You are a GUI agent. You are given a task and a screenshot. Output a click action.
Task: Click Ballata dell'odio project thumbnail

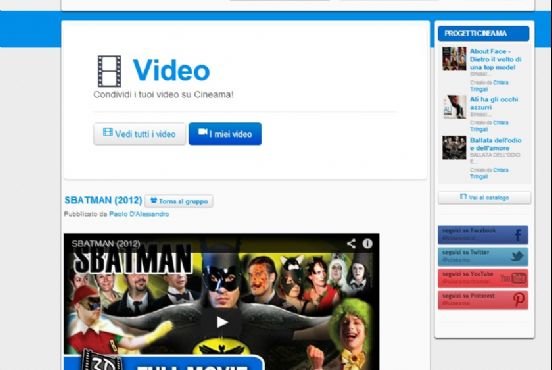[x=454, y=148]
